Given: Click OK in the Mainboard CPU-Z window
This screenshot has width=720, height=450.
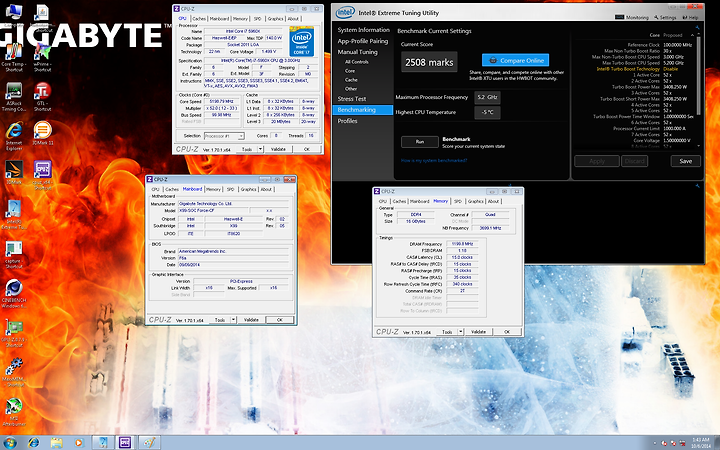Looking at the screenshot, I should pyautogui.click(x=279, y=320).
